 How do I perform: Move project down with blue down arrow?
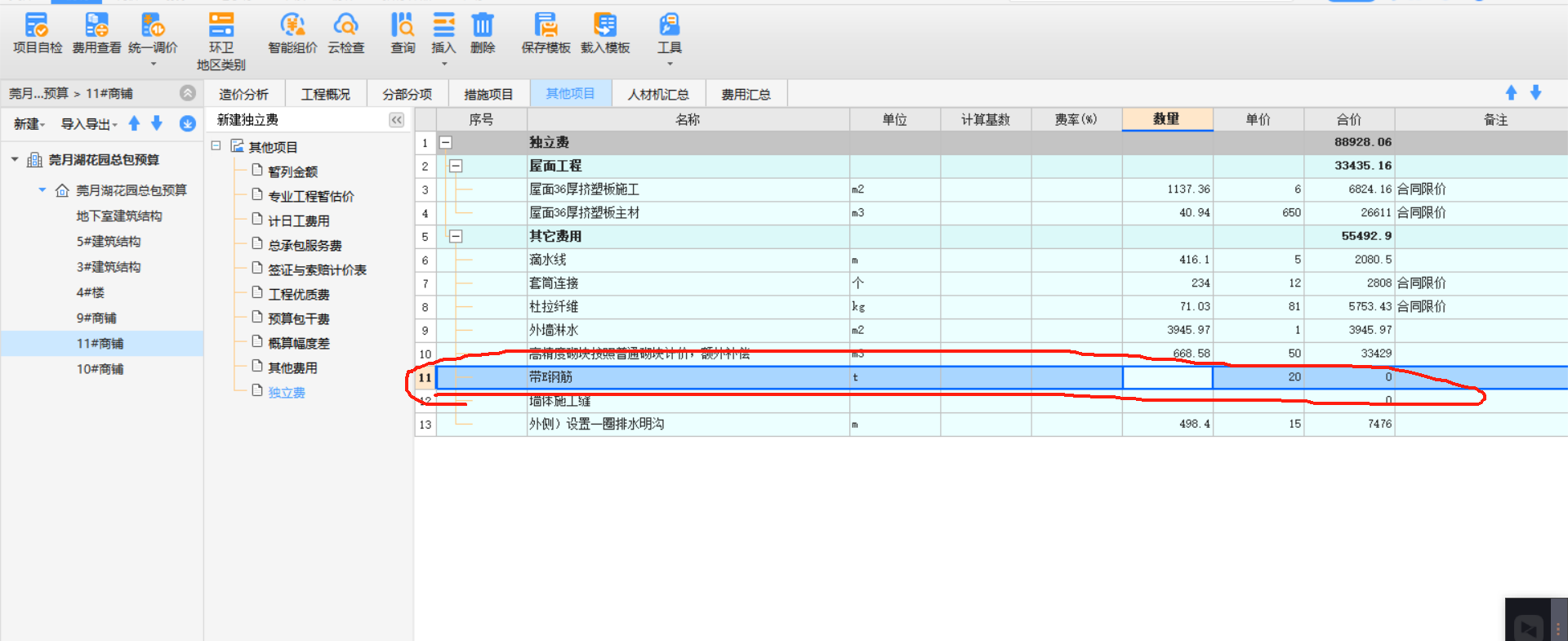(157, 123)
